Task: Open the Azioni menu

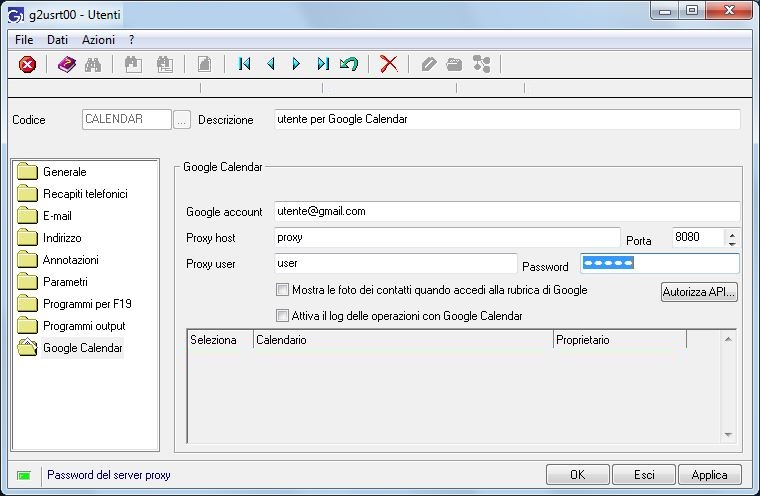Action: pyautogui.click(x=98, y=40)
